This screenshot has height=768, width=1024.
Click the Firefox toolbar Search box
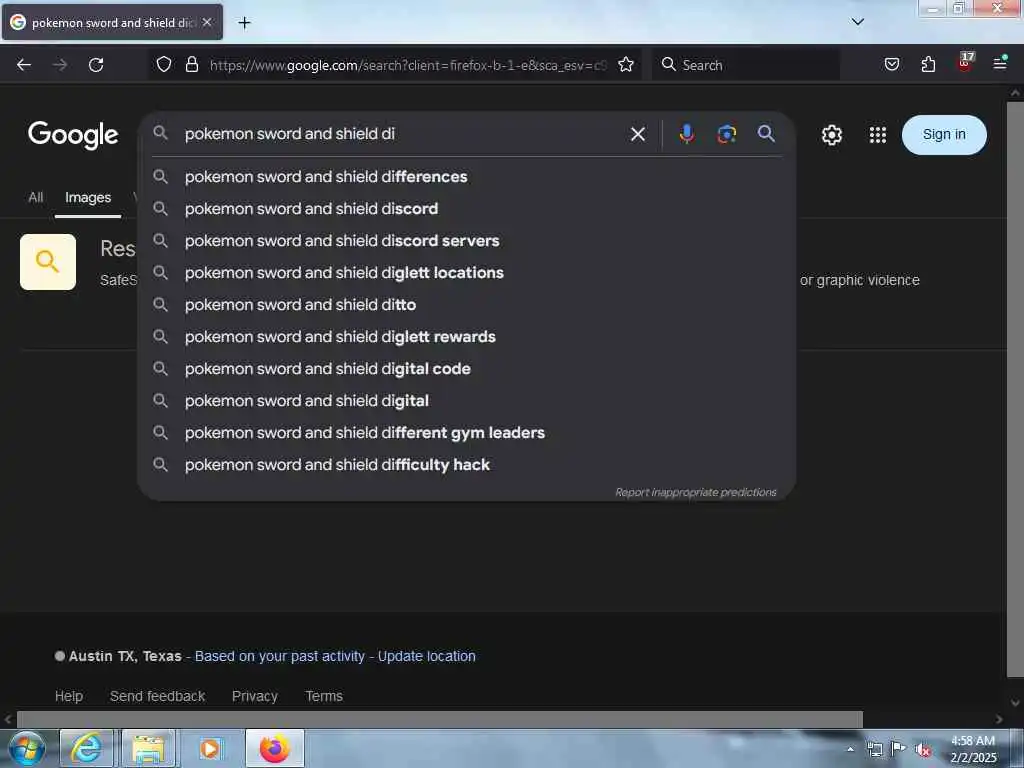745,65
